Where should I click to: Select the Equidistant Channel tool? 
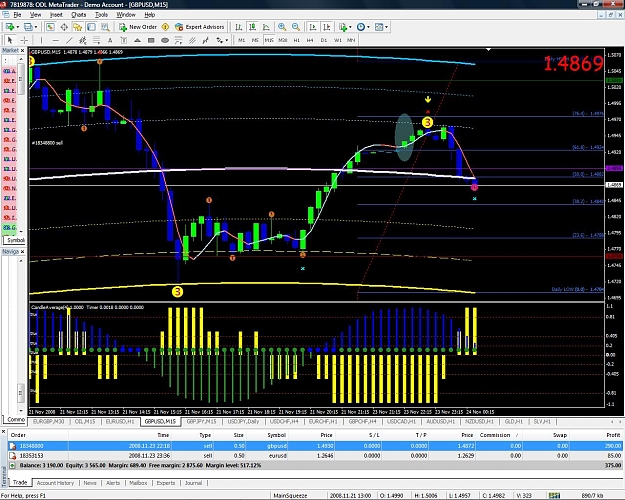(x=83, y=40)
